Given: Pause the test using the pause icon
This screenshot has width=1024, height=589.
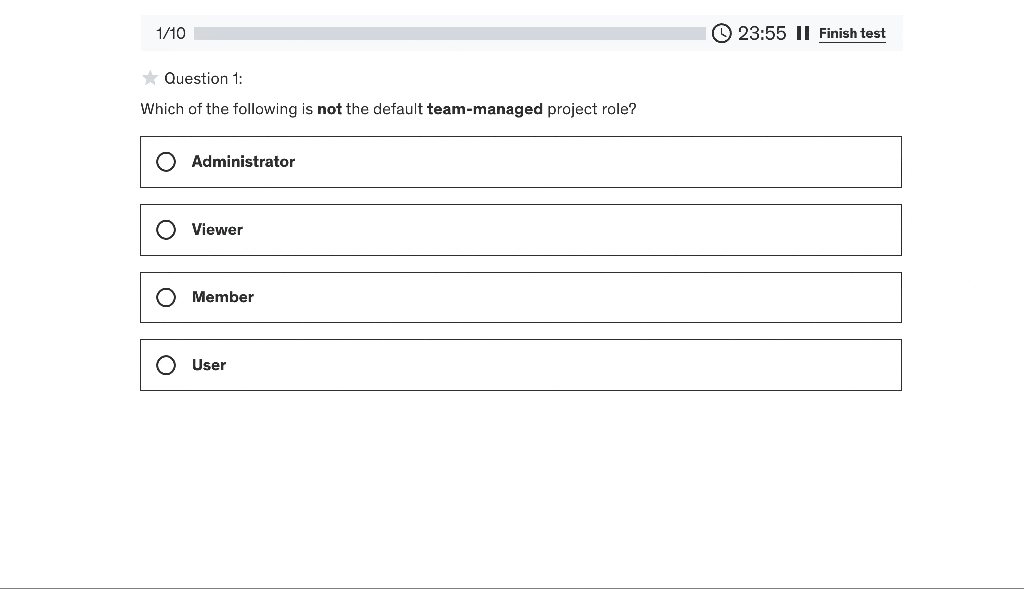Looking at the screenshot, I should coord(802,33).
